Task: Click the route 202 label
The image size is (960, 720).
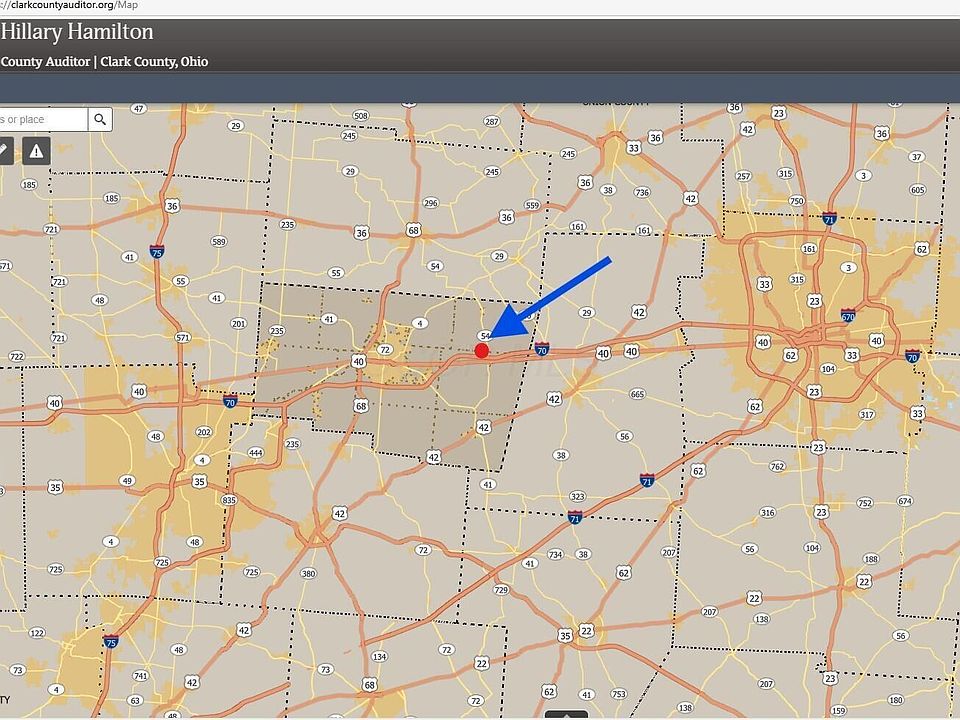Action: pyautogui.click(x=204, y=432)
